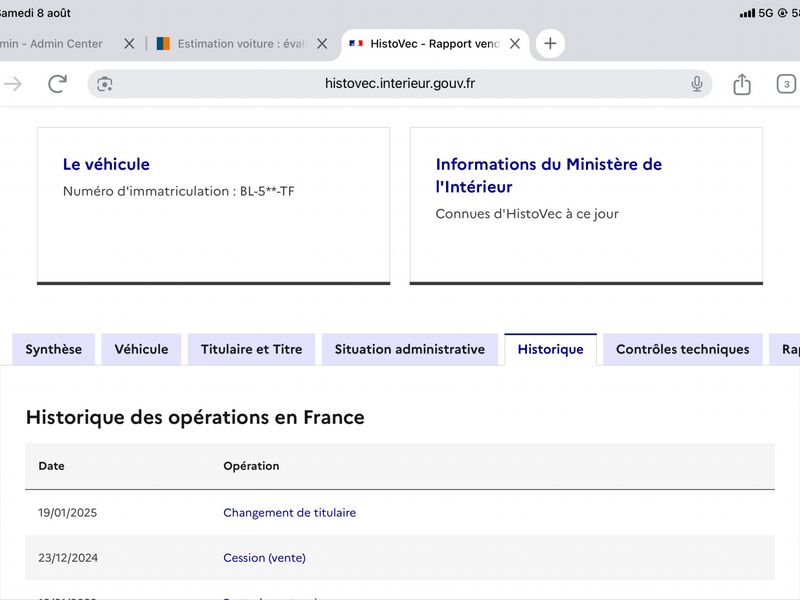Image resolution: width=800 pixels, height=600 pixels.
Task: Switch to the Estimation voiture browser tab
Action: coord(231,44)
